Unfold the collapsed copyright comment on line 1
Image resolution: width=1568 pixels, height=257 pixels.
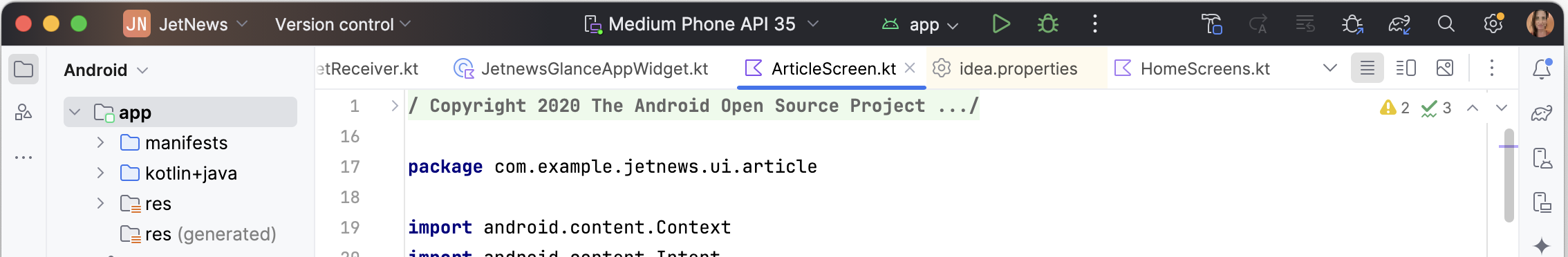(x=394, y=106)
